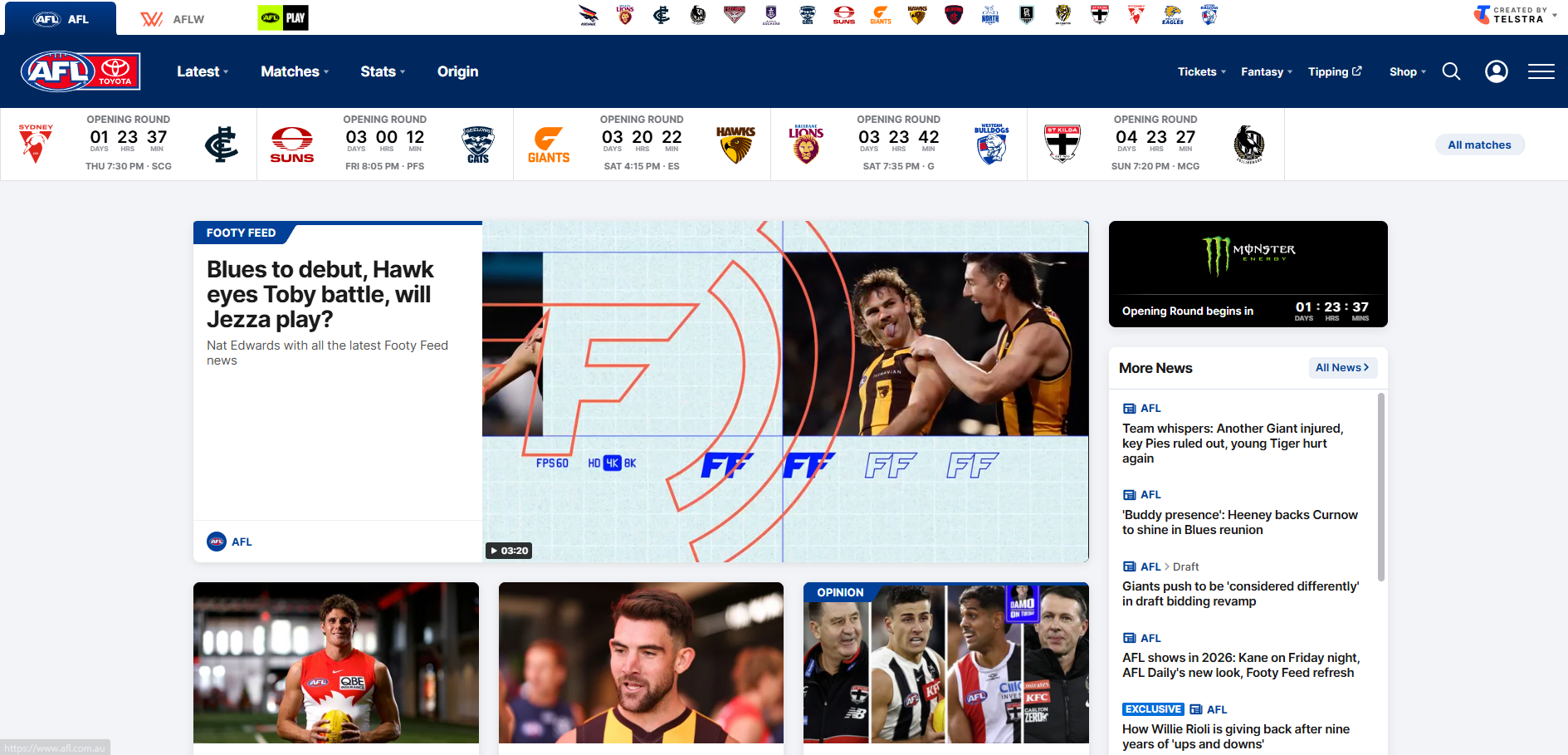Open the hamburger menu icon
The image size is (1568, 755).
[1541, 71]
